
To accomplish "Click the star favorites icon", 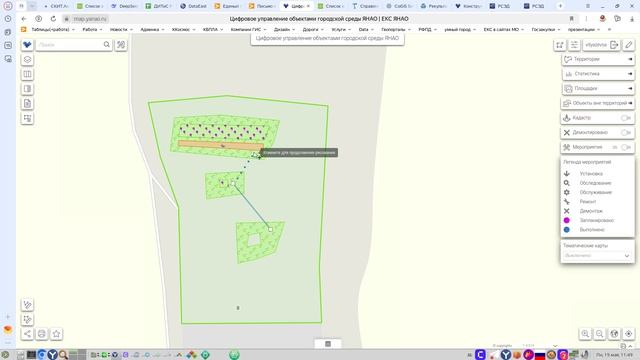I will tap(56, 334).
